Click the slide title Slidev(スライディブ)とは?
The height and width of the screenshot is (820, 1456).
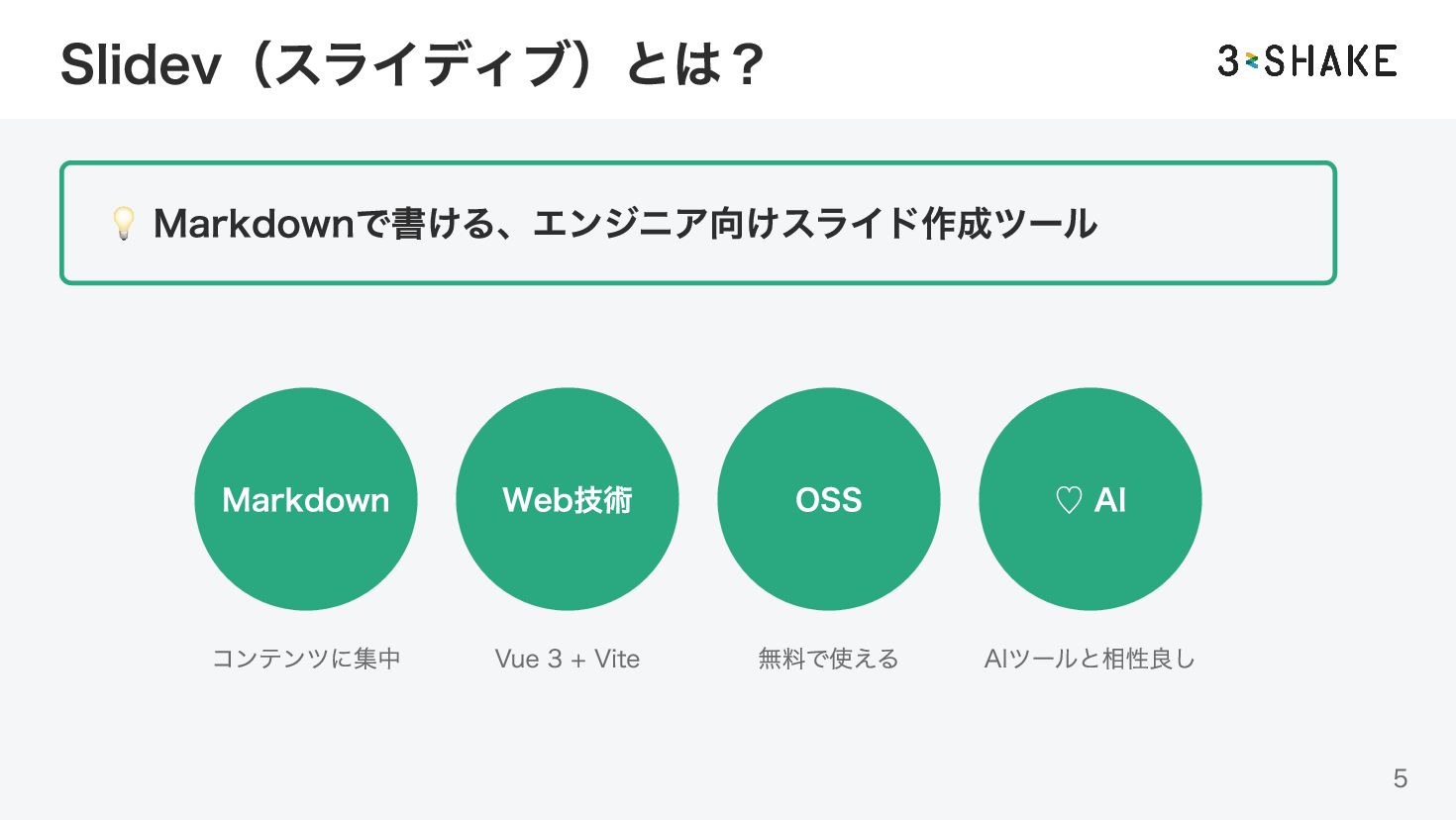tap(412, 64)
